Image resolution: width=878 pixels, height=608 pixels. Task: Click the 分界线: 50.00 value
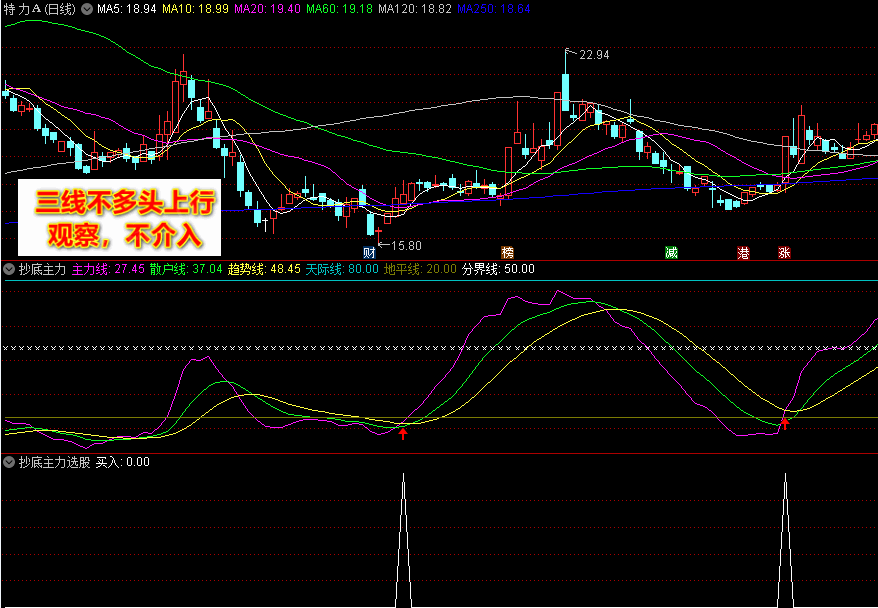pyautogui.click(x=498, y=269)
